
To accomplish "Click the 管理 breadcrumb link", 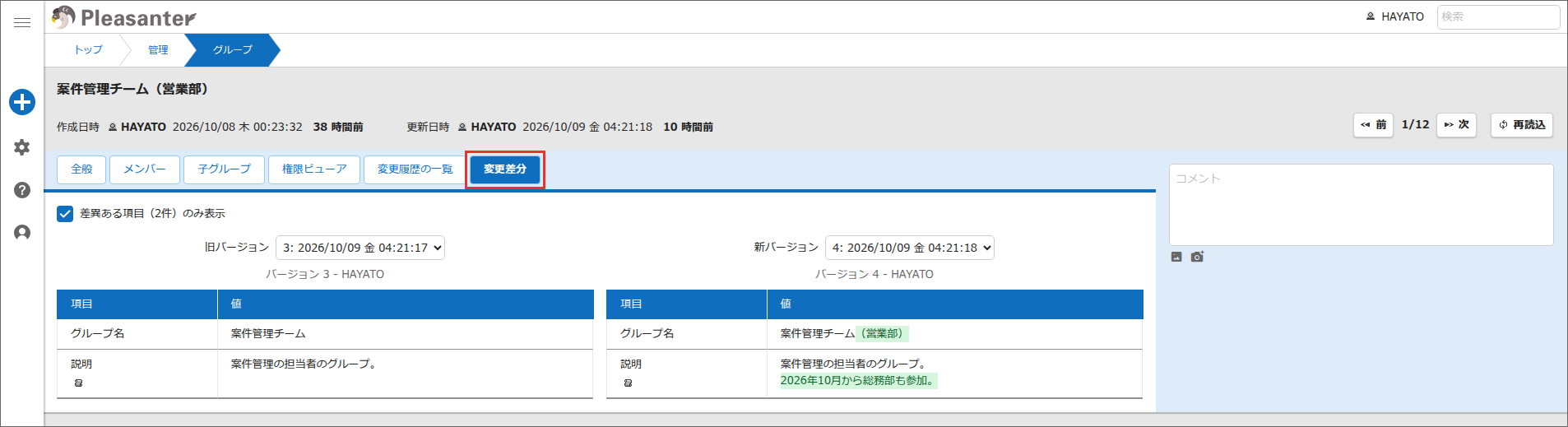I will pos(158,50).
